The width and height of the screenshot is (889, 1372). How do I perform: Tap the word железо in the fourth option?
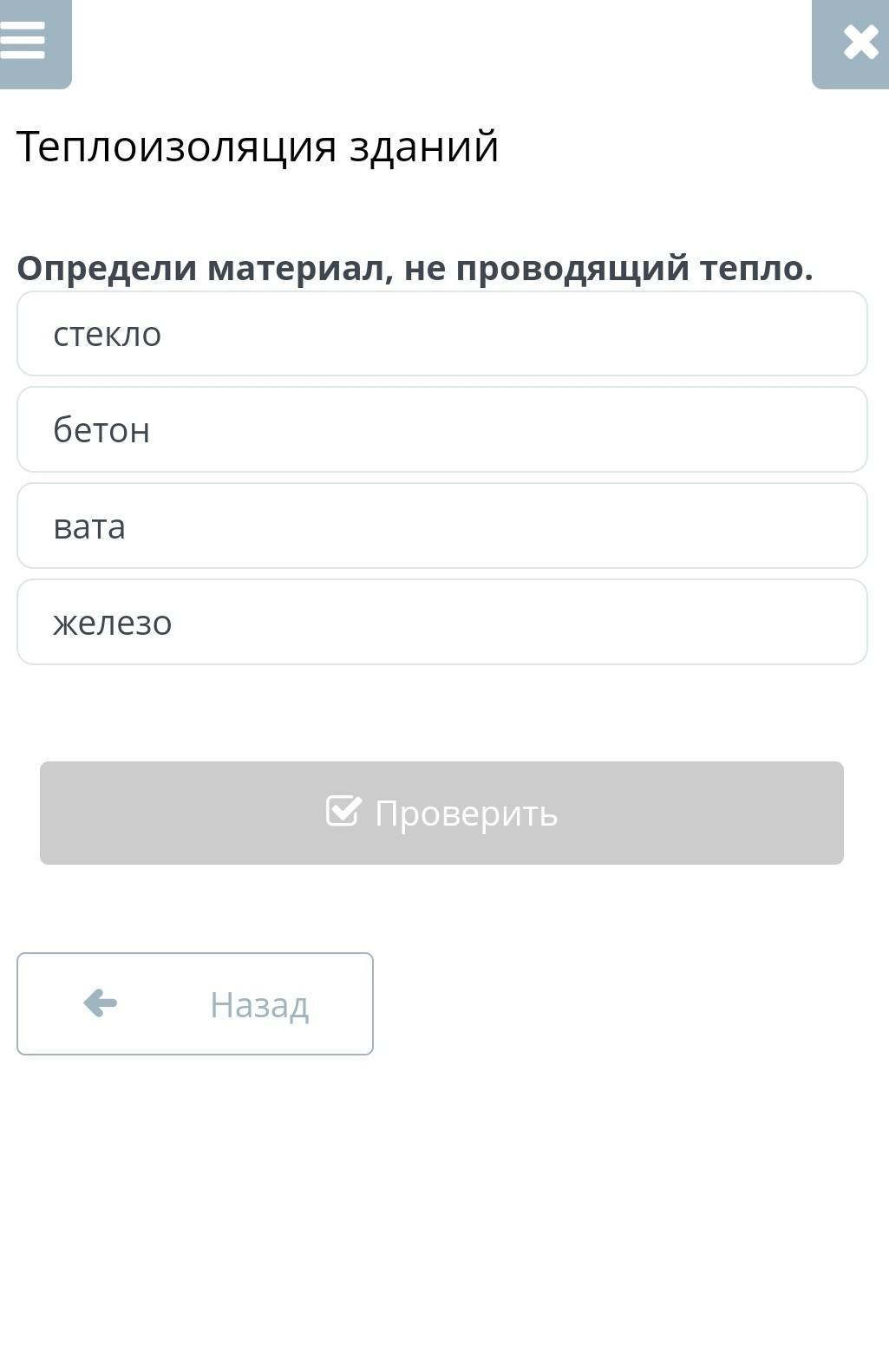pyautogui.click(x=113, y=624)
